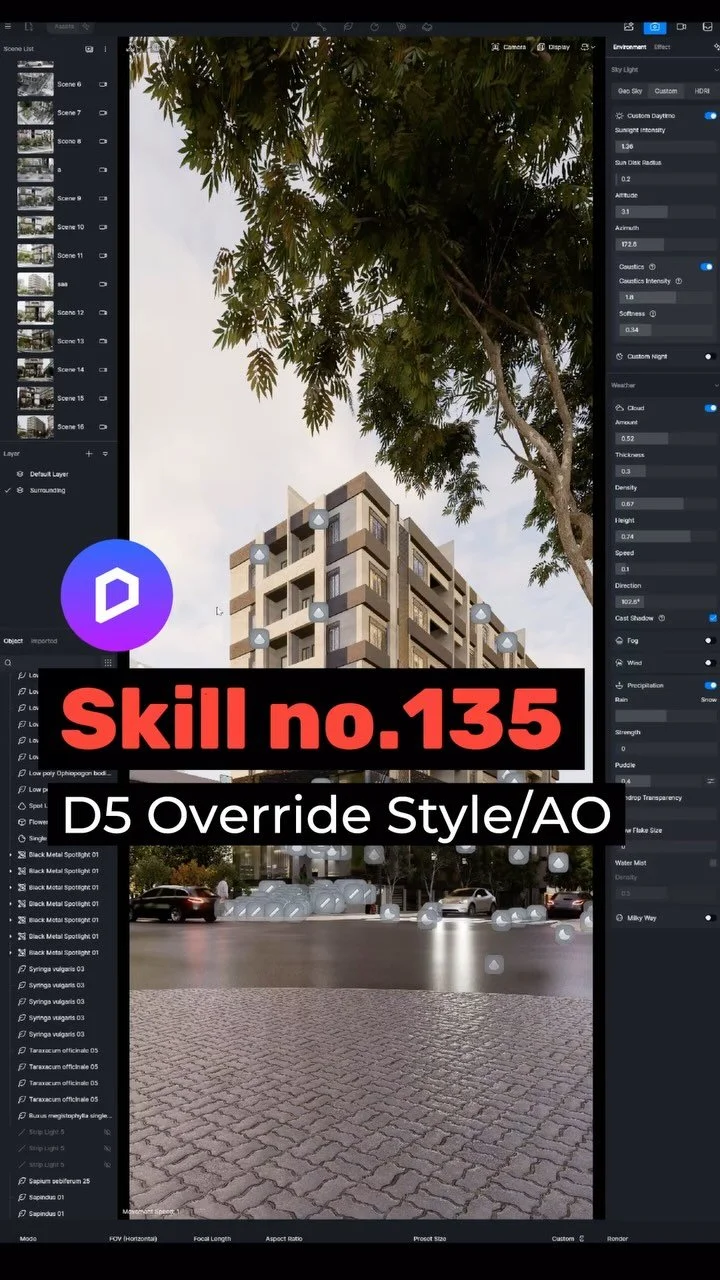Switch object list to grid view icon
The image size is (720, 1280).
tap(108, 662)
